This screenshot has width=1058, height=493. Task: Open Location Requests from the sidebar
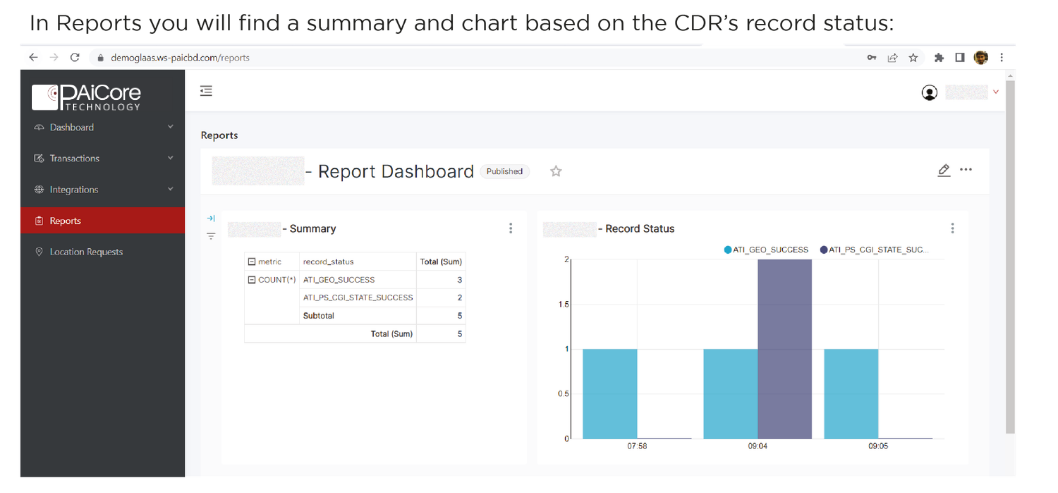tap(86, 251)
